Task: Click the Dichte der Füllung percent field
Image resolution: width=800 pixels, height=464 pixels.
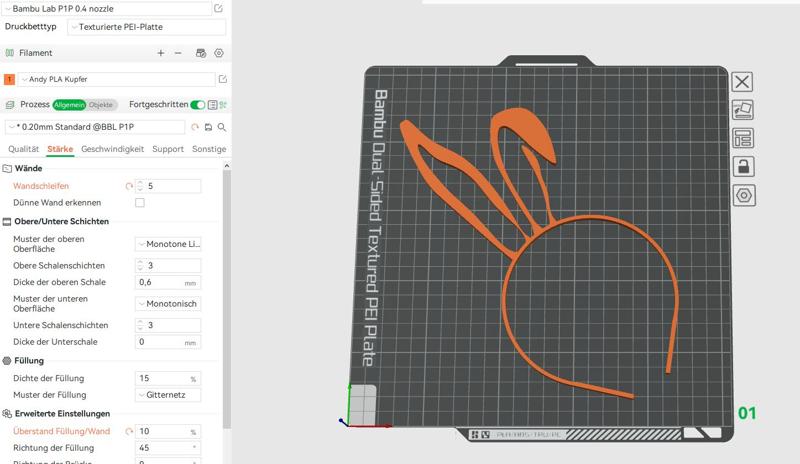Action: [x=168, y=378]
